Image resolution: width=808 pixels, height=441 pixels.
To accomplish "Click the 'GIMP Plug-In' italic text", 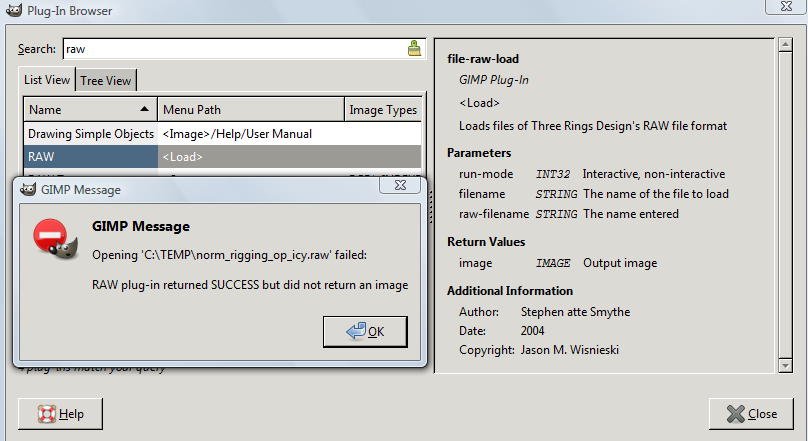I will (x=494, y=80).
